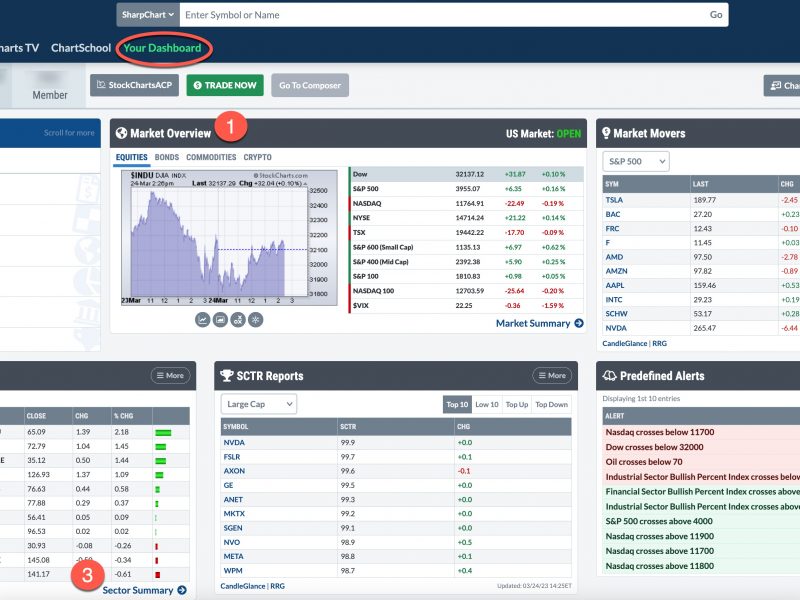Select Top Up in SCTR Reports

point(517,404)
